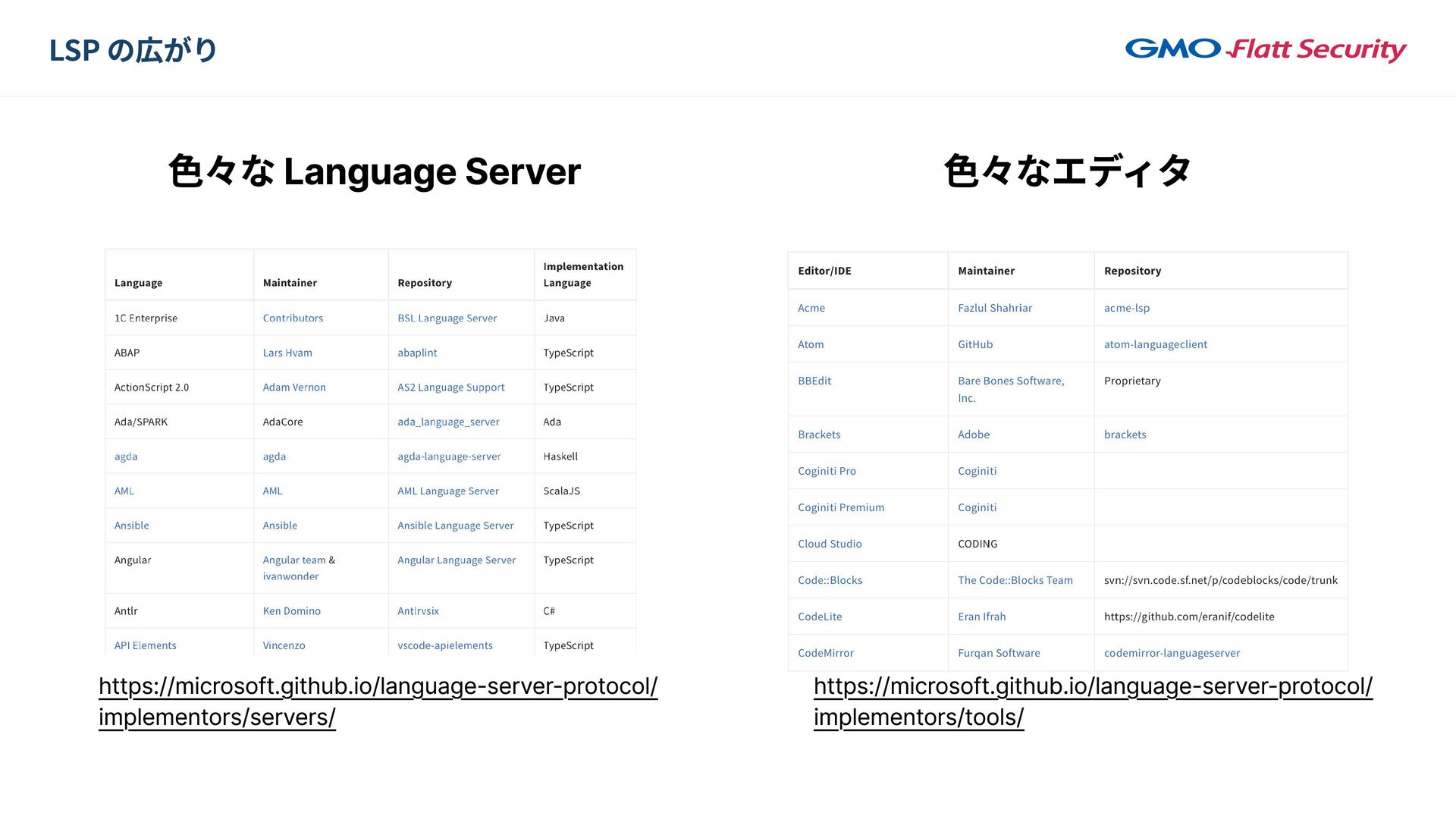Click the BSL Language Server repository link

pyautogui.click(x=447, y=318)
